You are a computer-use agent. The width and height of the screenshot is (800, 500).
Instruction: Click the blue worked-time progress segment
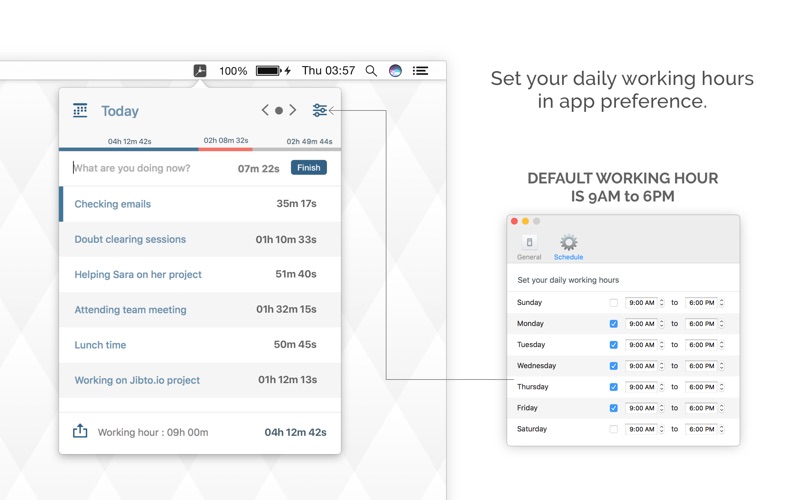coord(129,149)
